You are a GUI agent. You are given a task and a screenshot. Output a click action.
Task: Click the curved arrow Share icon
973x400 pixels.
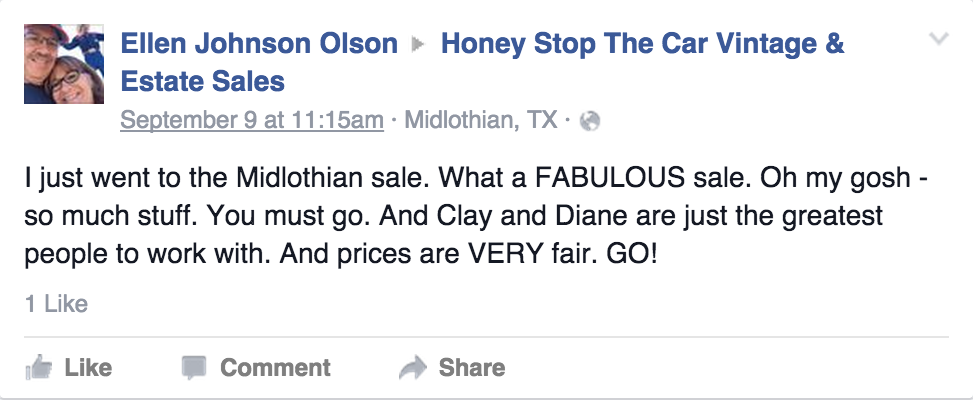coord(412,368)
